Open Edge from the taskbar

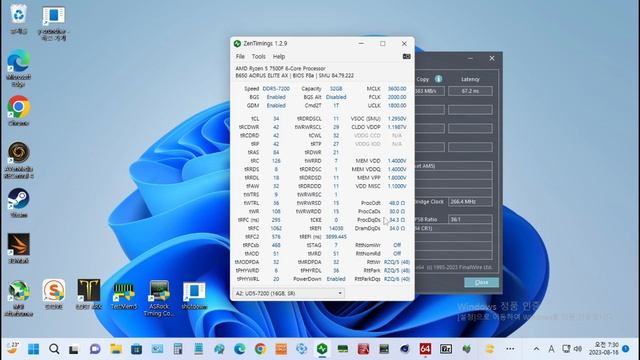pyautogui.click(x=240, y=349)
